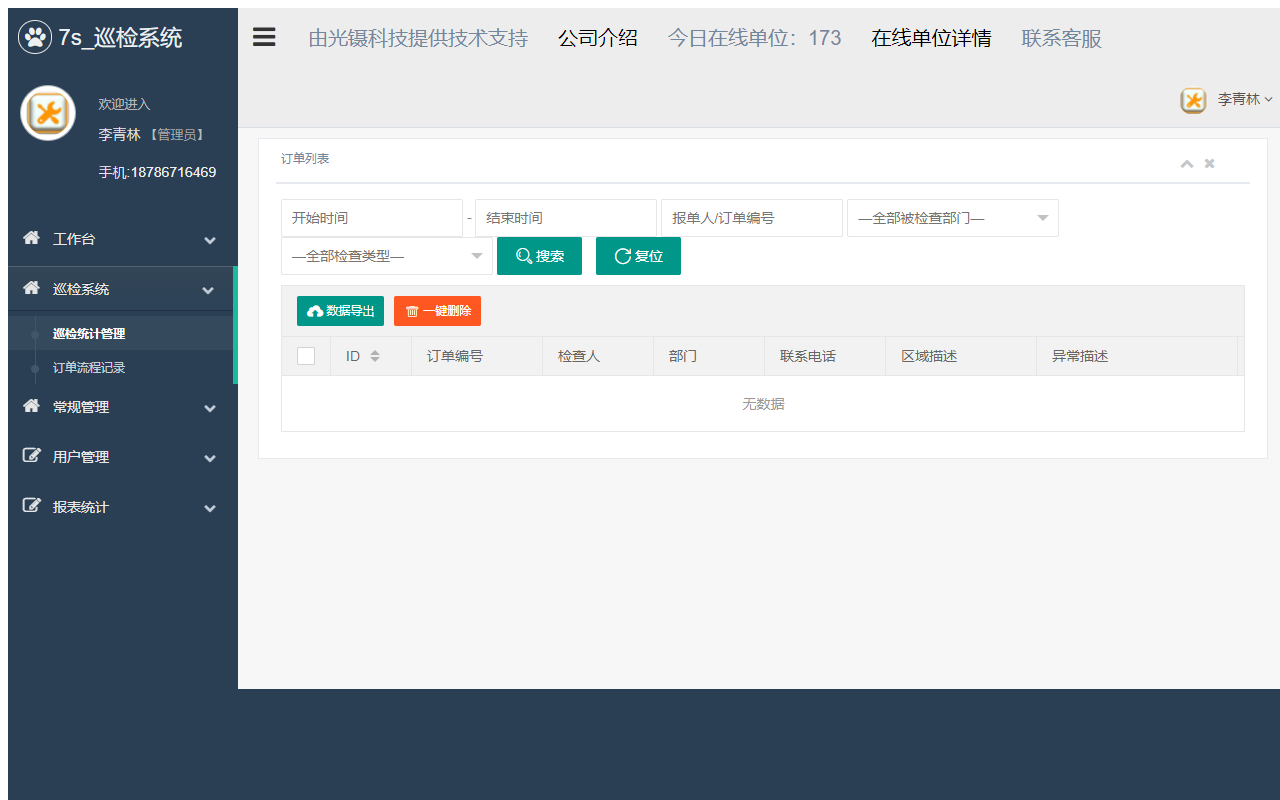Collapse the 巡检系统 menu chevron

208,291
